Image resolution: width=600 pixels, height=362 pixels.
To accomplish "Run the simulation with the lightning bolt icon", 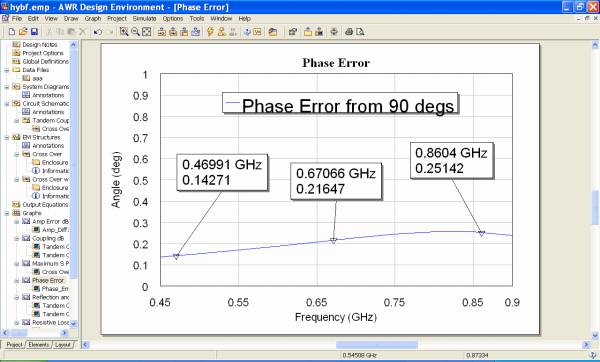I will coord(210,32).
